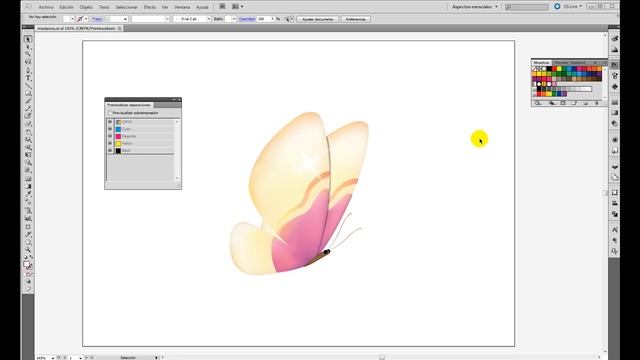Image resolution: width=640 pixels, height=360 pixels.
Task: Click the Ajustar documento button
Action: pyautogui.click(x=318, y=19)
